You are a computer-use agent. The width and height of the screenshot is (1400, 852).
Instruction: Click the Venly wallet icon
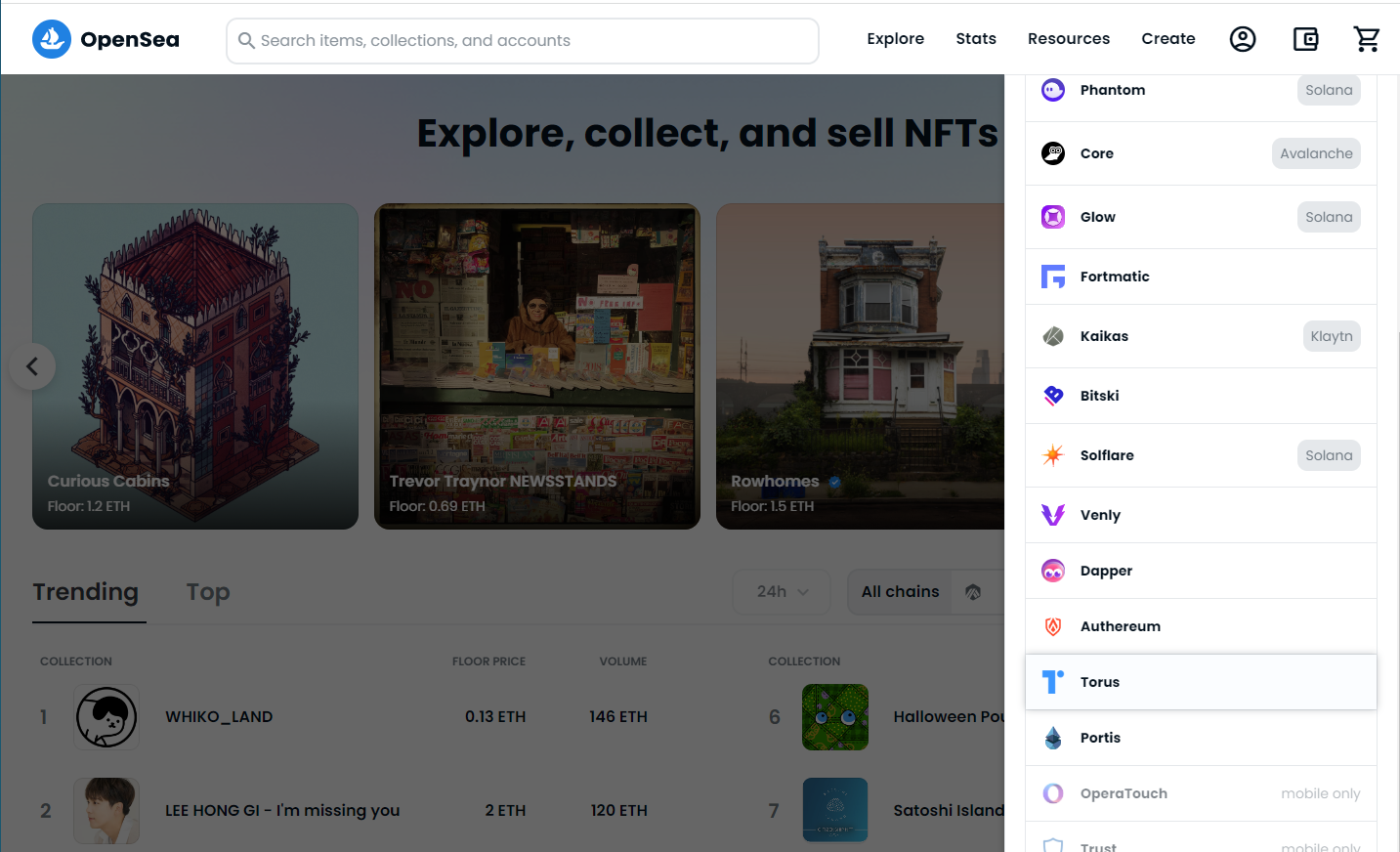(1053, 515)
